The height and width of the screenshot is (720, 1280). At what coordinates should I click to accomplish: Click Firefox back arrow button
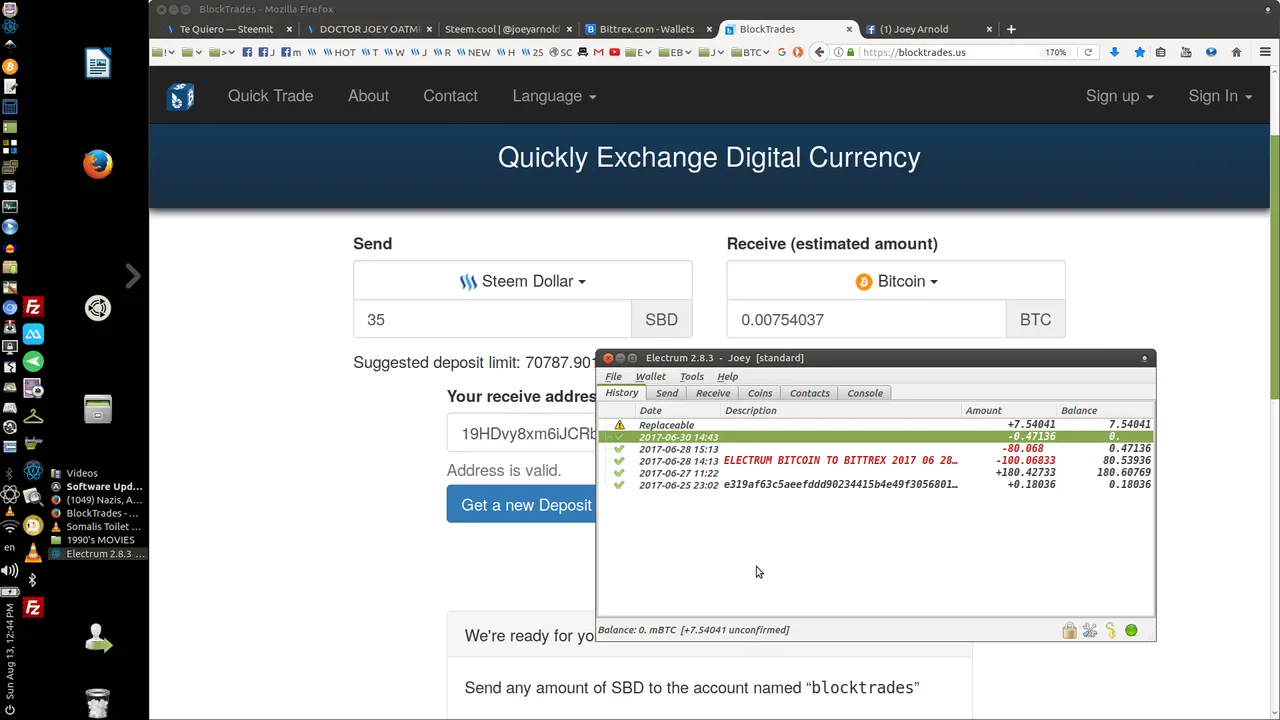[820, 52]
